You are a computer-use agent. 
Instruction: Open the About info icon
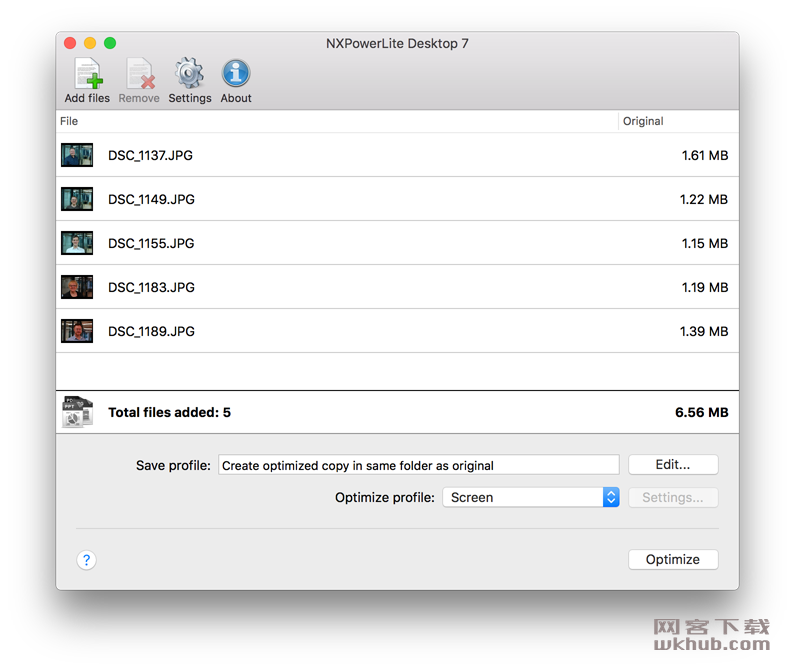click(x=236, y=74)
